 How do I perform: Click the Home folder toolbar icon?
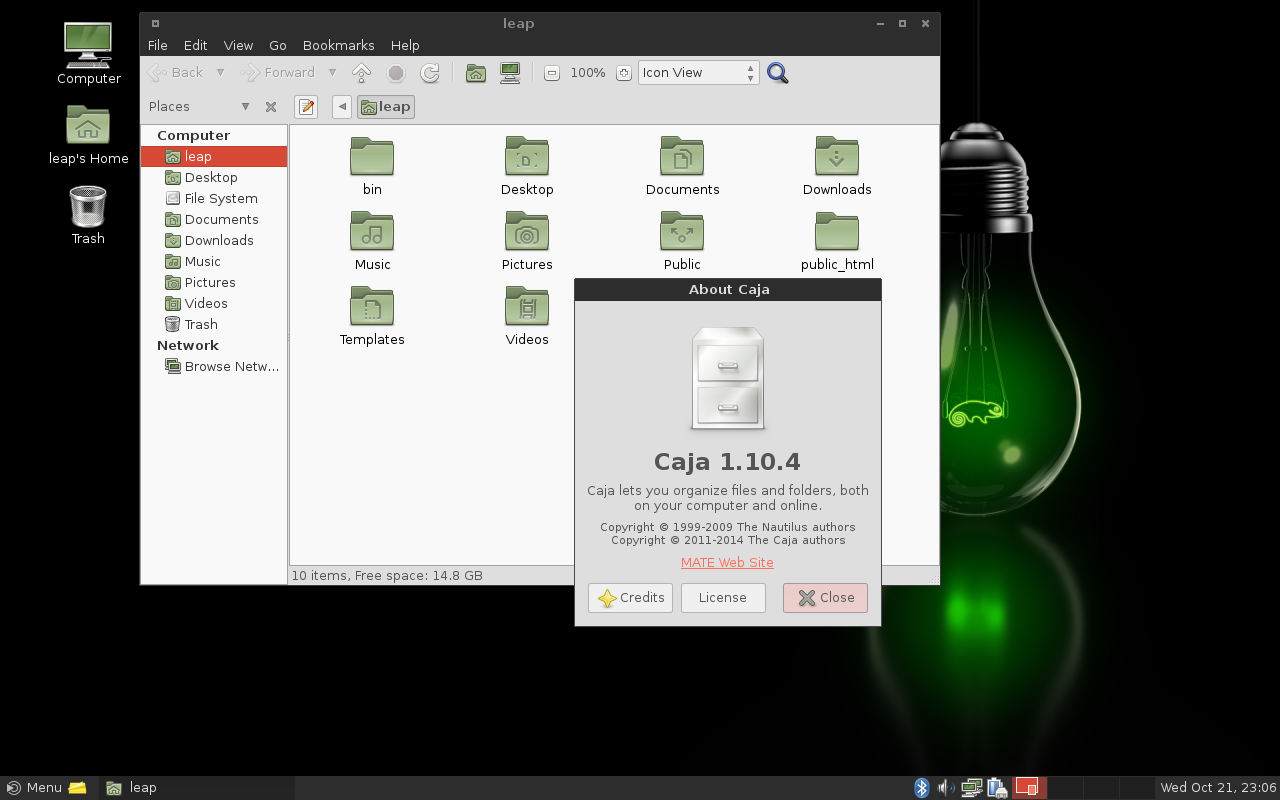pos(476,73)
